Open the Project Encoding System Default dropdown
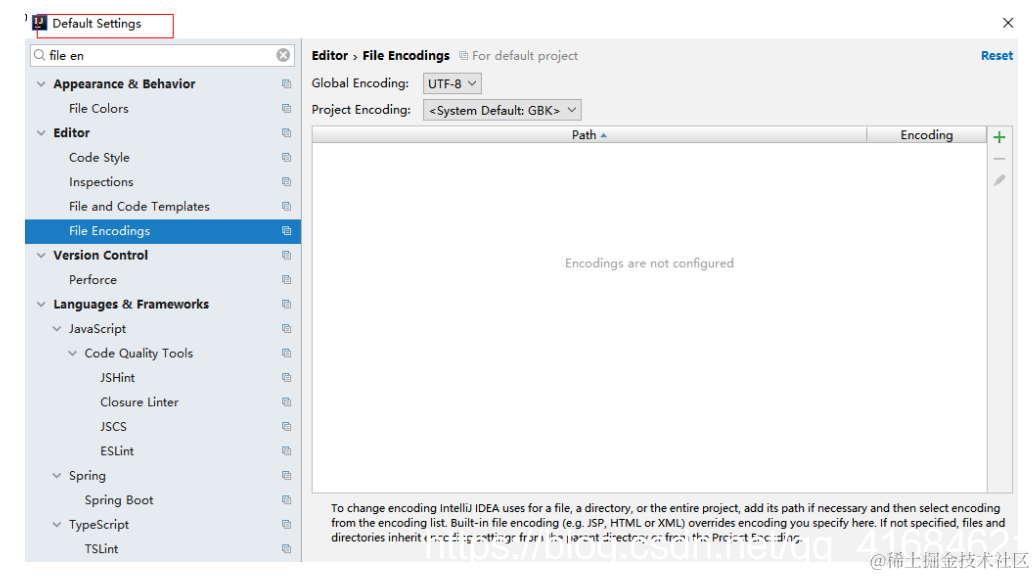1036x577 pixels. [x=502, y=110]
